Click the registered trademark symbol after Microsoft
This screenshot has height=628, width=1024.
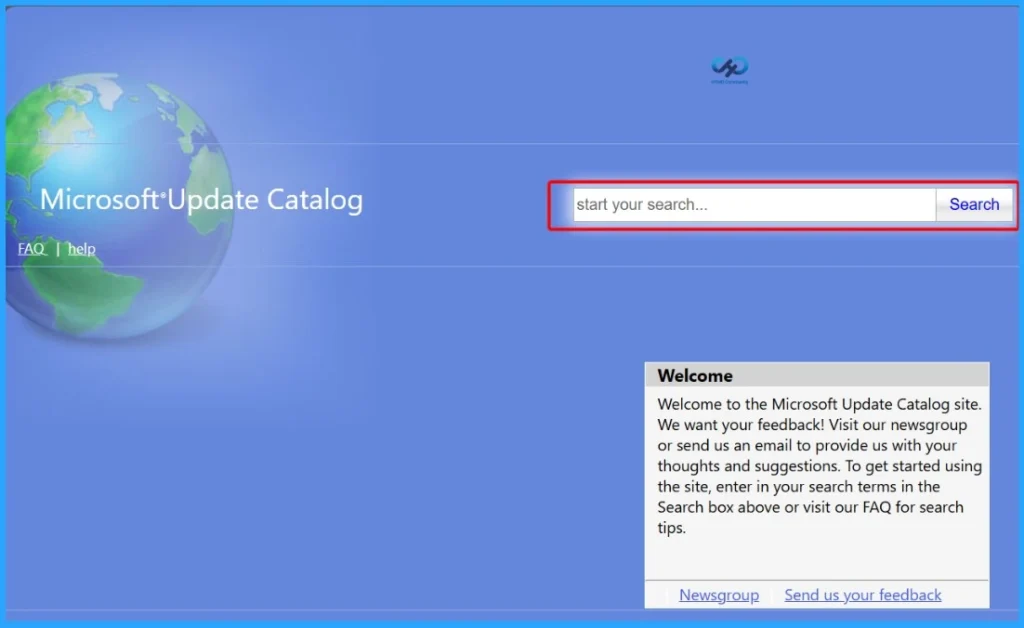coord(163,197)
